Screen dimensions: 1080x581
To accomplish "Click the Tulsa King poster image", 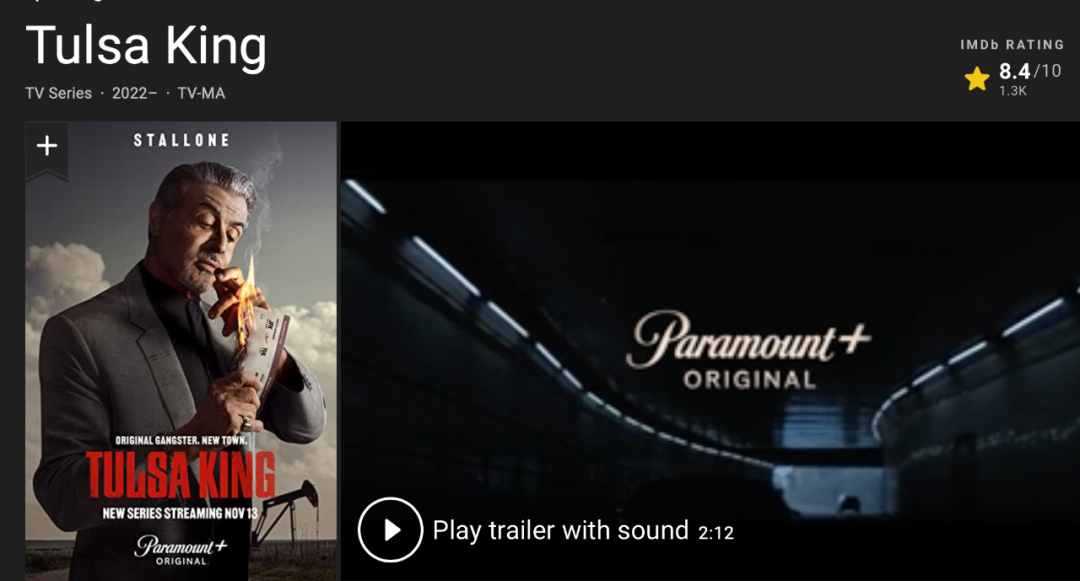I will point(181,351).
